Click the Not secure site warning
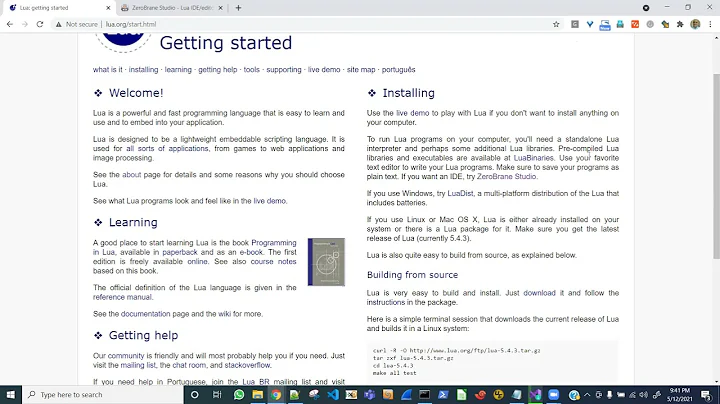 click(77, 24)
